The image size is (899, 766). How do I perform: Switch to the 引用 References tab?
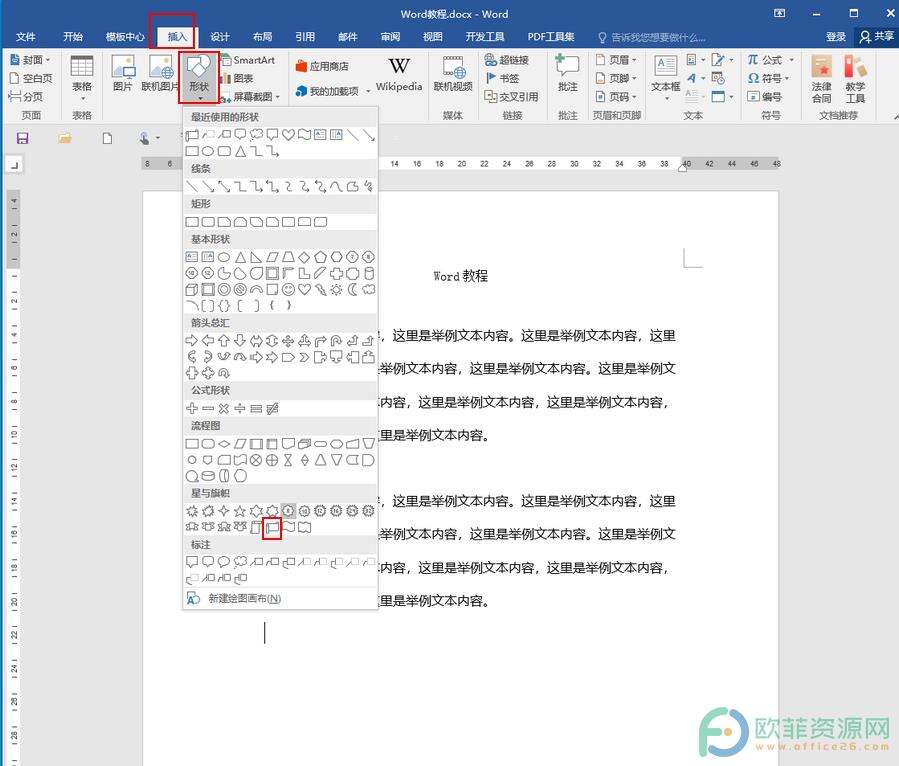coord(305,37)
